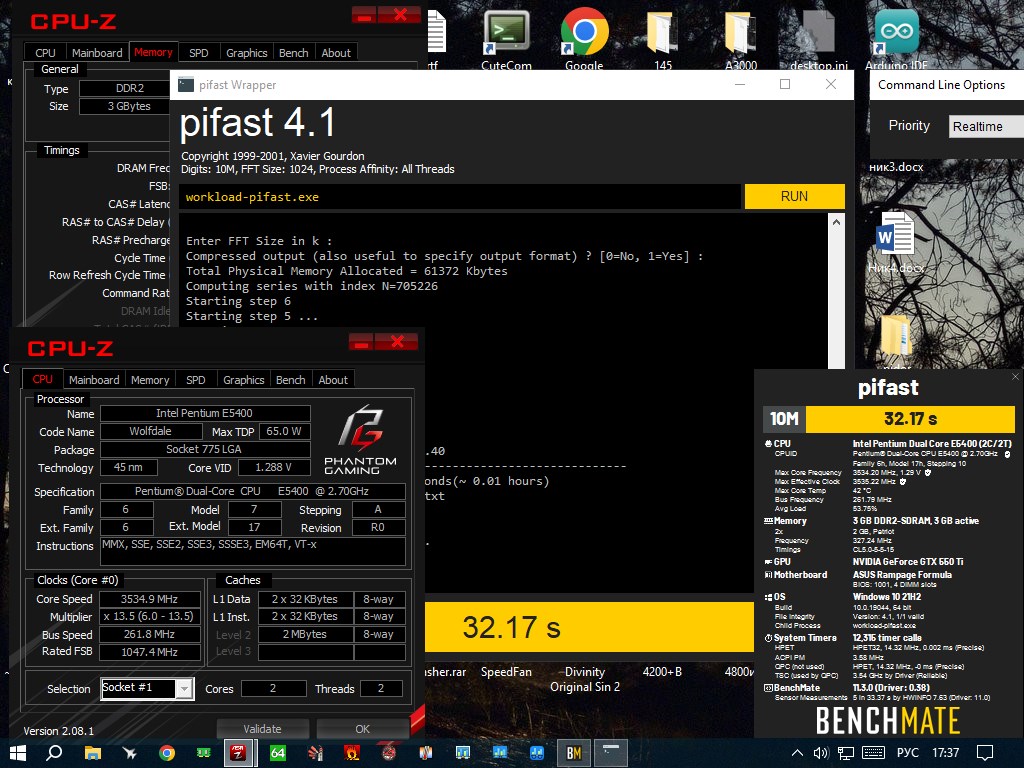The height and width of the screenshot is (768, 1024).
Task: Close the BenchMate pifast result panel
Action: [x=1015, y=376]
